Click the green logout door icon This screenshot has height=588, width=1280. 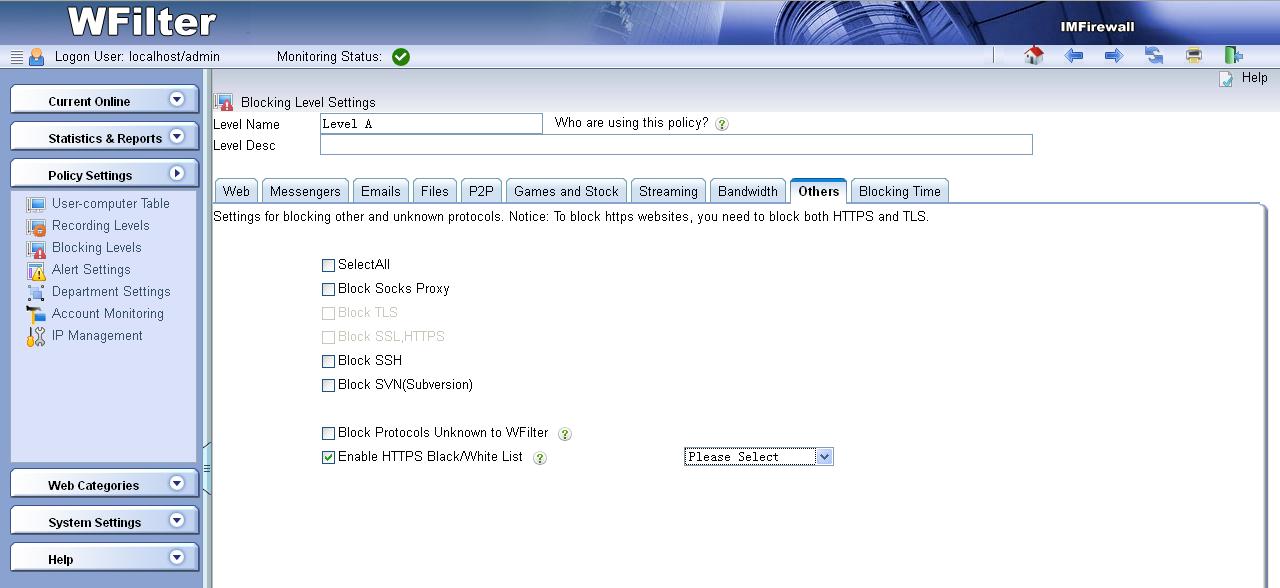[1233, 56]
